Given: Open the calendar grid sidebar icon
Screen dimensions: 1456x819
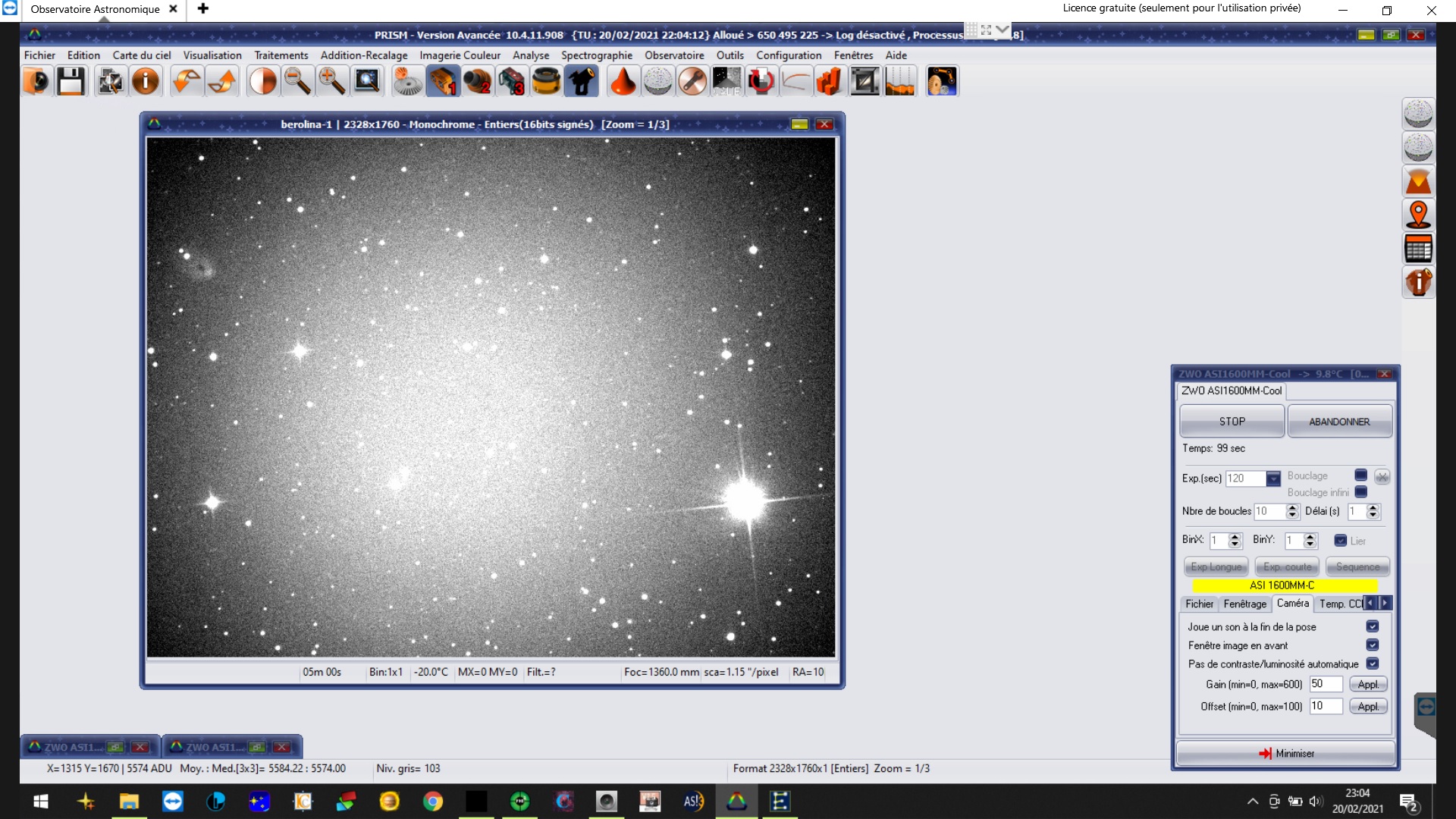Looking at the screenshot, I should click(1418, 249).
